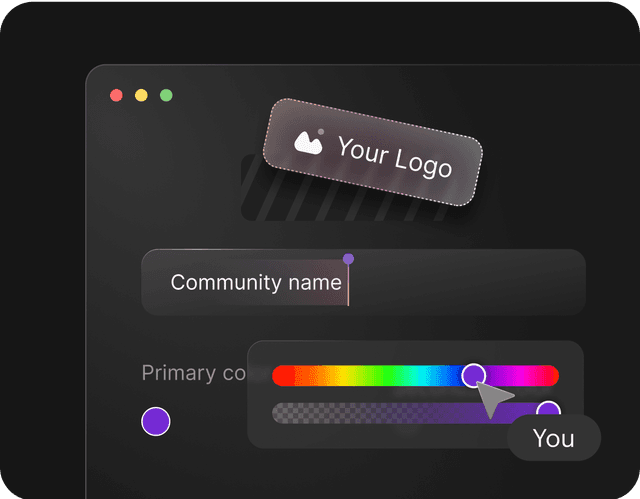This screenshot has height=499, width=640.
Task: Click the Community name input field
Action: tap(363, 282)
